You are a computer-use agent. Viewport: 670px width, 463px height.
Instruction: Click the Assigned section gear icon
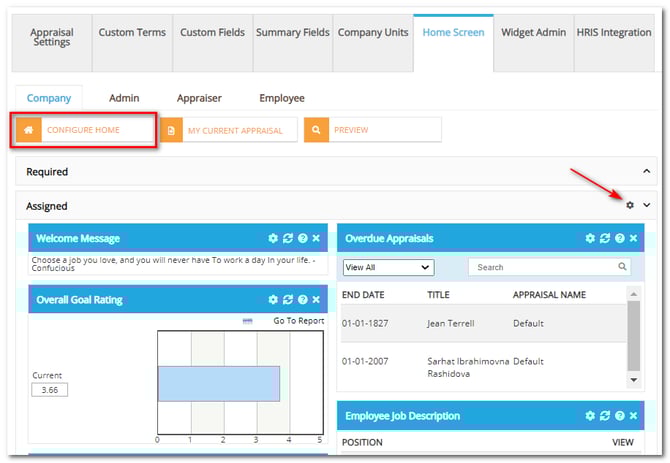coord(630,205)
